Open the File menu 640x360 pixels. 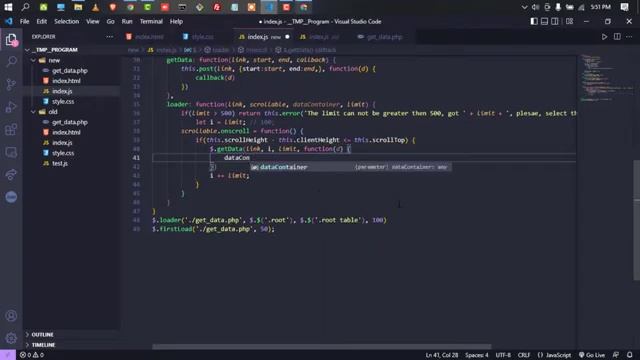coord(24,21)
